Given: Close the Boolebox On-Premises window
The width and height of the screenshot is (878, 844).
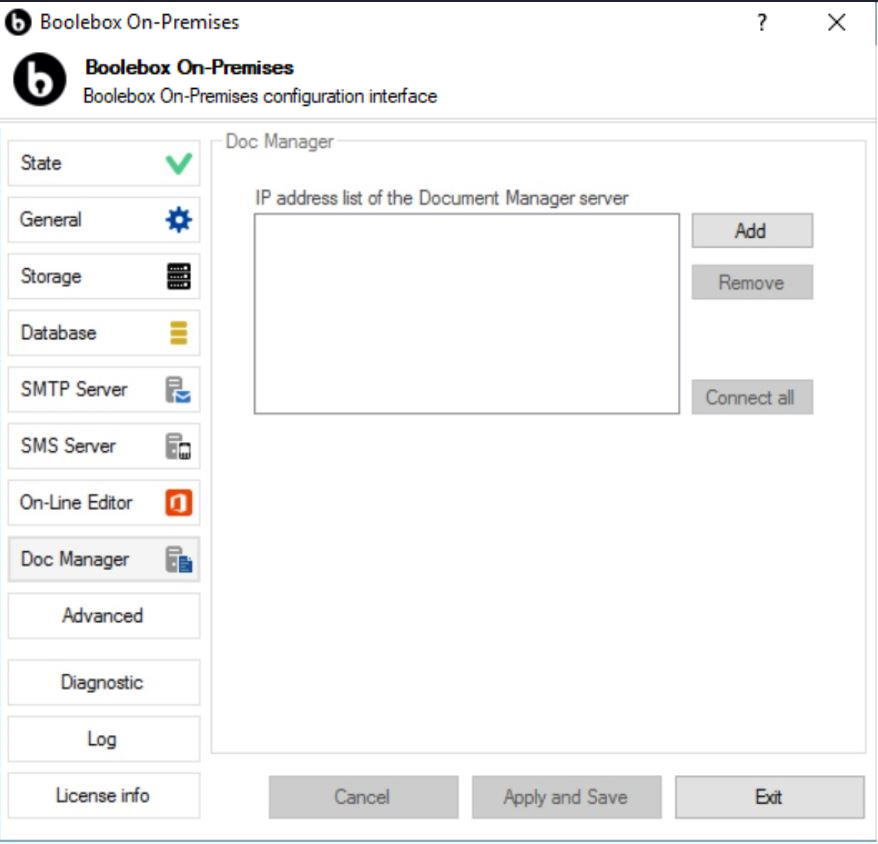Looking at the screenshot, I should click(x=837, y=22).
